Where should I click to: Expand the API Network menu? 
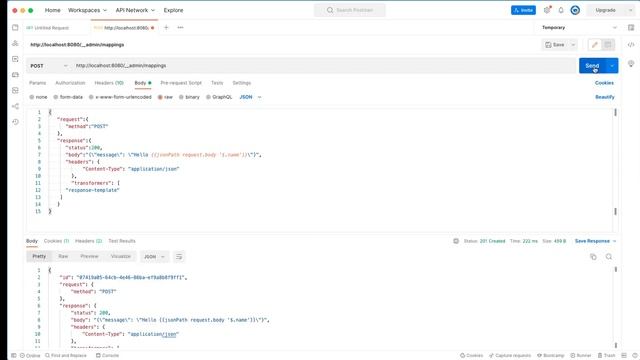tap(135, 10)
